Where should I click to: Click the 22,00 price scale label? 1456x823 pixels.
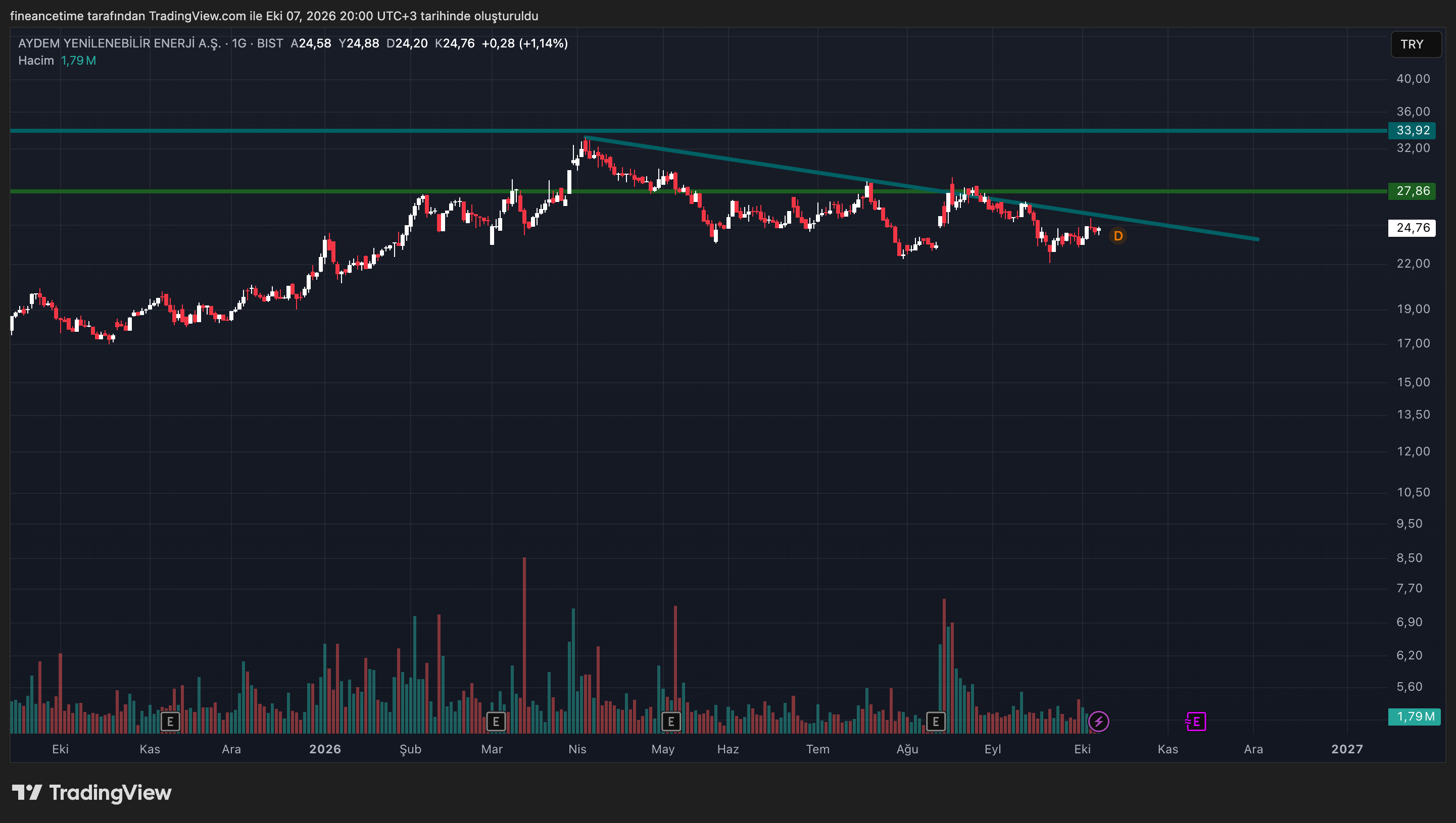[1413, 264]
